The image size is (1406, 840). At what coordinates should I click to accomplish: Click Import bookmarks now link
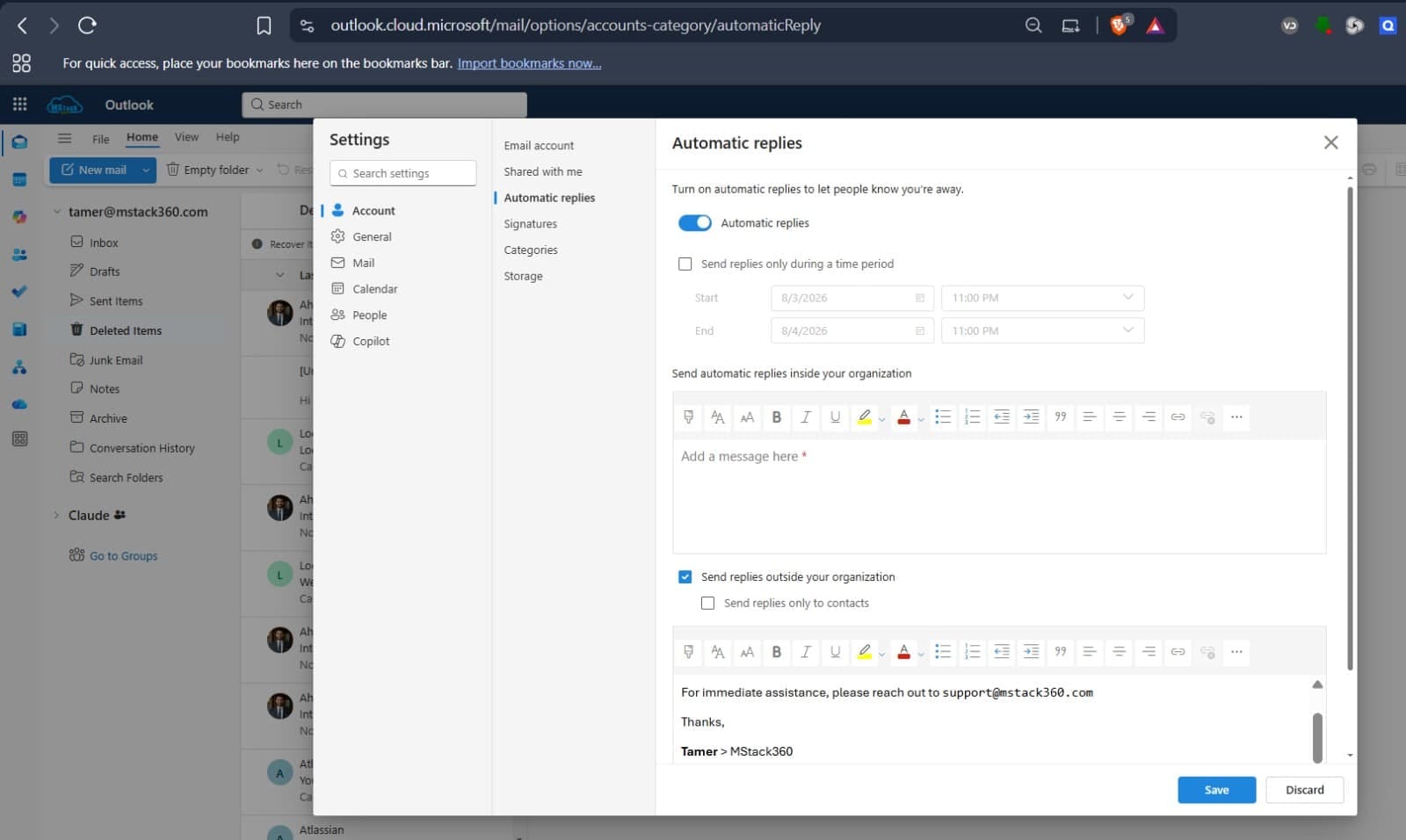point(529,63)
